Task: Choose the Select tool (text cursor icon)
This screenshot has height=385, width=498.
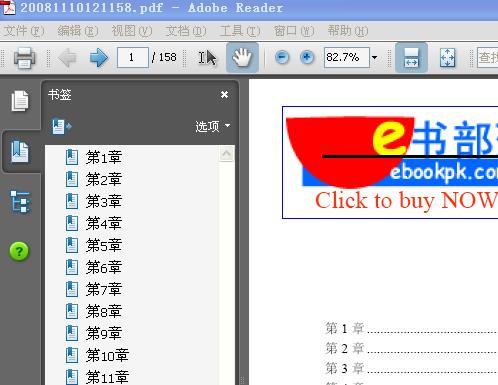Action: (x=207, y=58)
